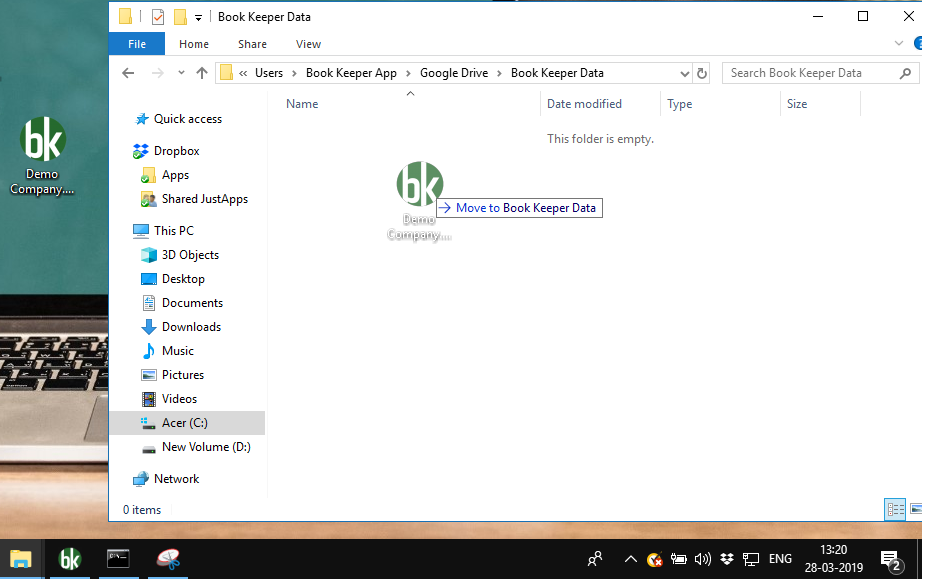Click Book Keeper App in address path
The height and width of the screenshot is (582, 926).
[x=351, y=73]
